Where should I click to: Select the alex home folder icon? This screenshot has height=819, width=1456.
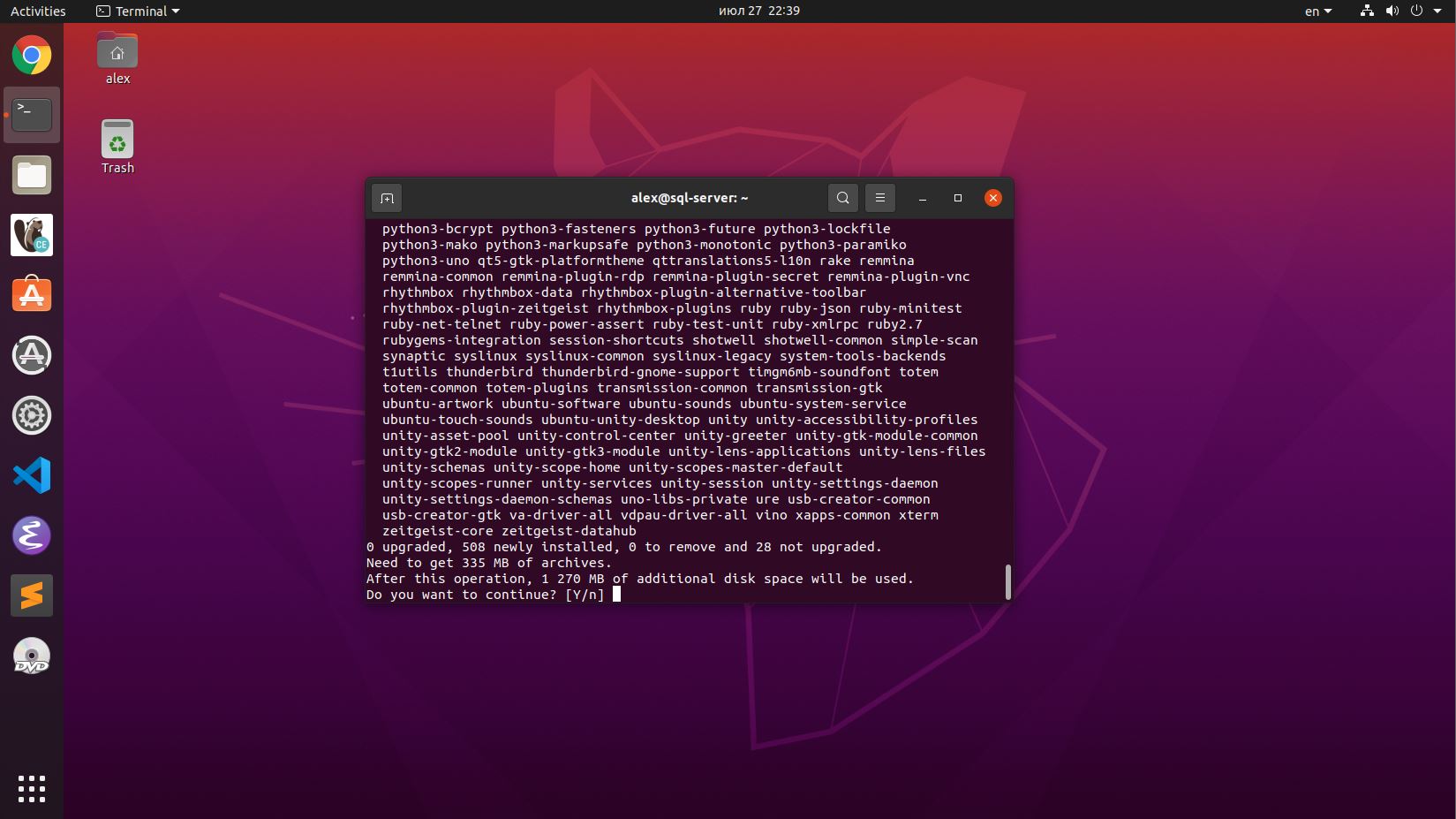(117, 58)
